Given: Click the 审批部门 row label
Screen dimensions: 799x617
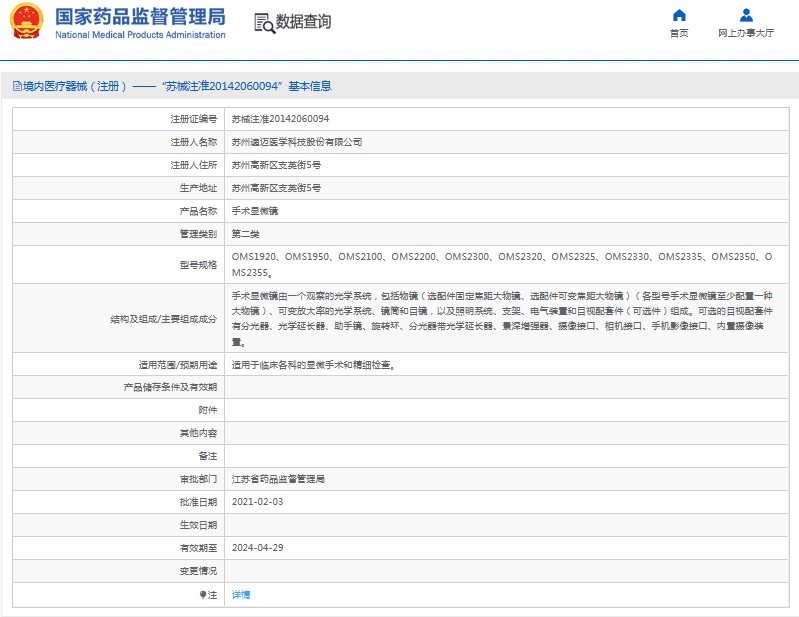Looking at the screenshot, I should tap(198, 479).
